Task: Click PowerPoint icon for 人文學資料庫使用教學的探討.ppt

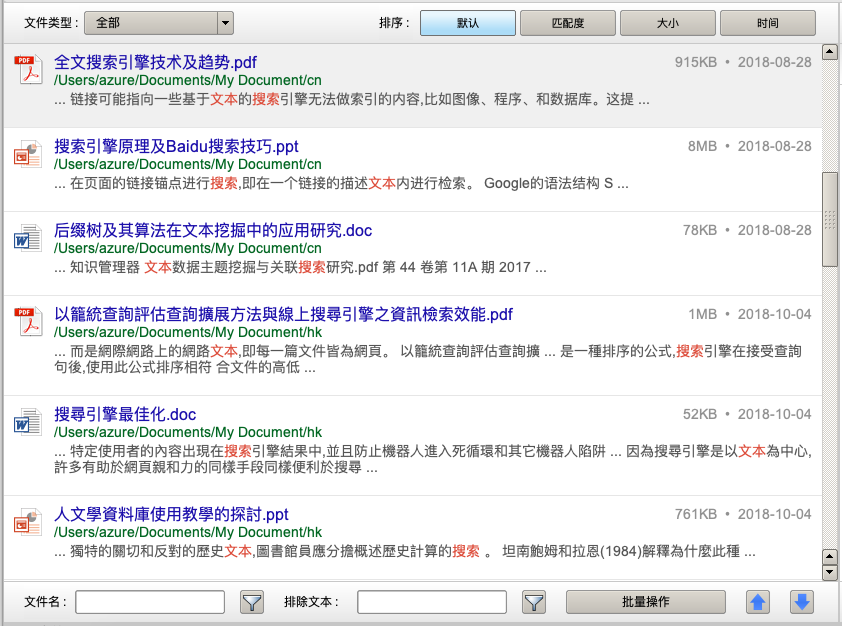Action: [26, 523]
